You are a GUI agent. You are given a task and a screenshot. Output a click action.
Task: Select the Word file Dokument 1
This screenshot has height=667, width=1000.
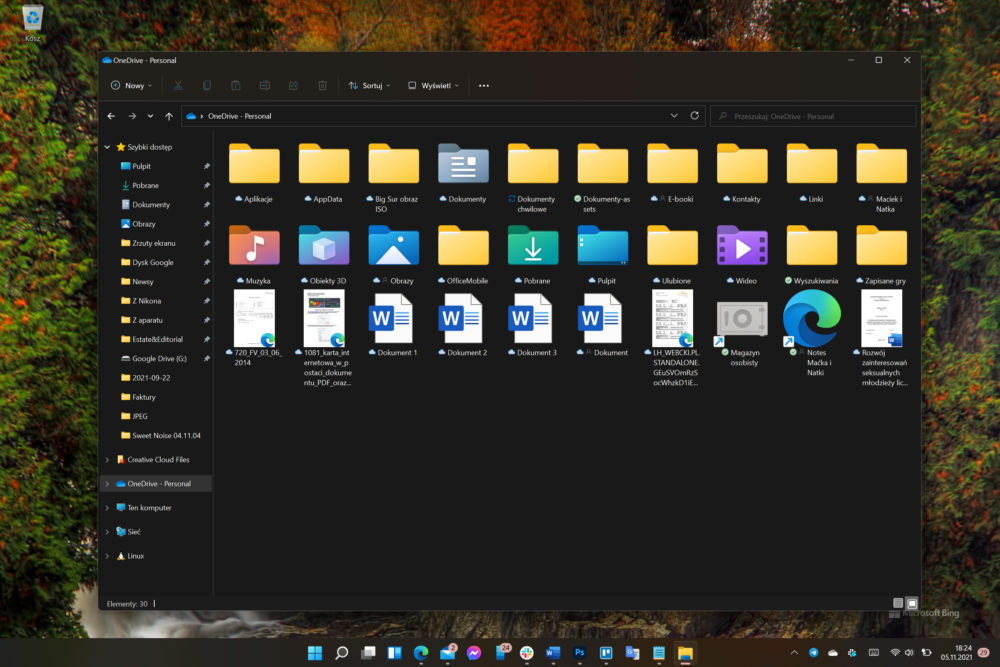(391, 318)
